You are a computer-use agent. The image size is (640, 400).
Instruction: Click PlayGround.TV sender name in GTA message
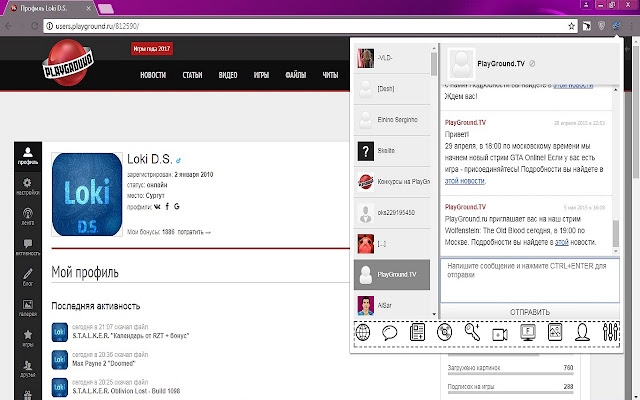465,122
